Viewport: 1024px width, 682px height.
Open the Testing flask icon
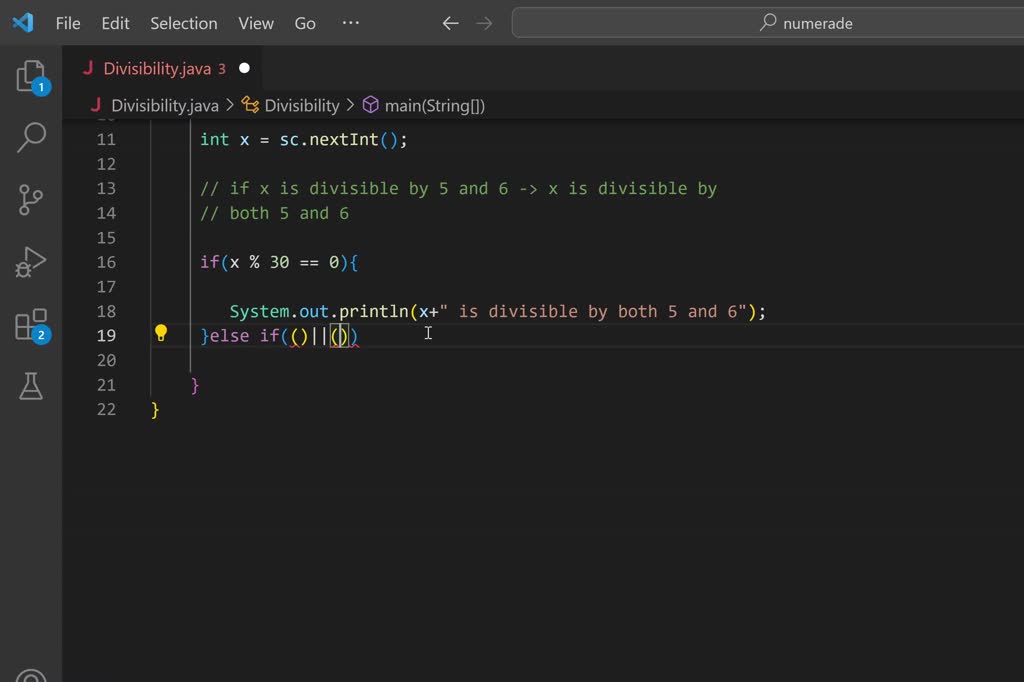click(31, 386)
